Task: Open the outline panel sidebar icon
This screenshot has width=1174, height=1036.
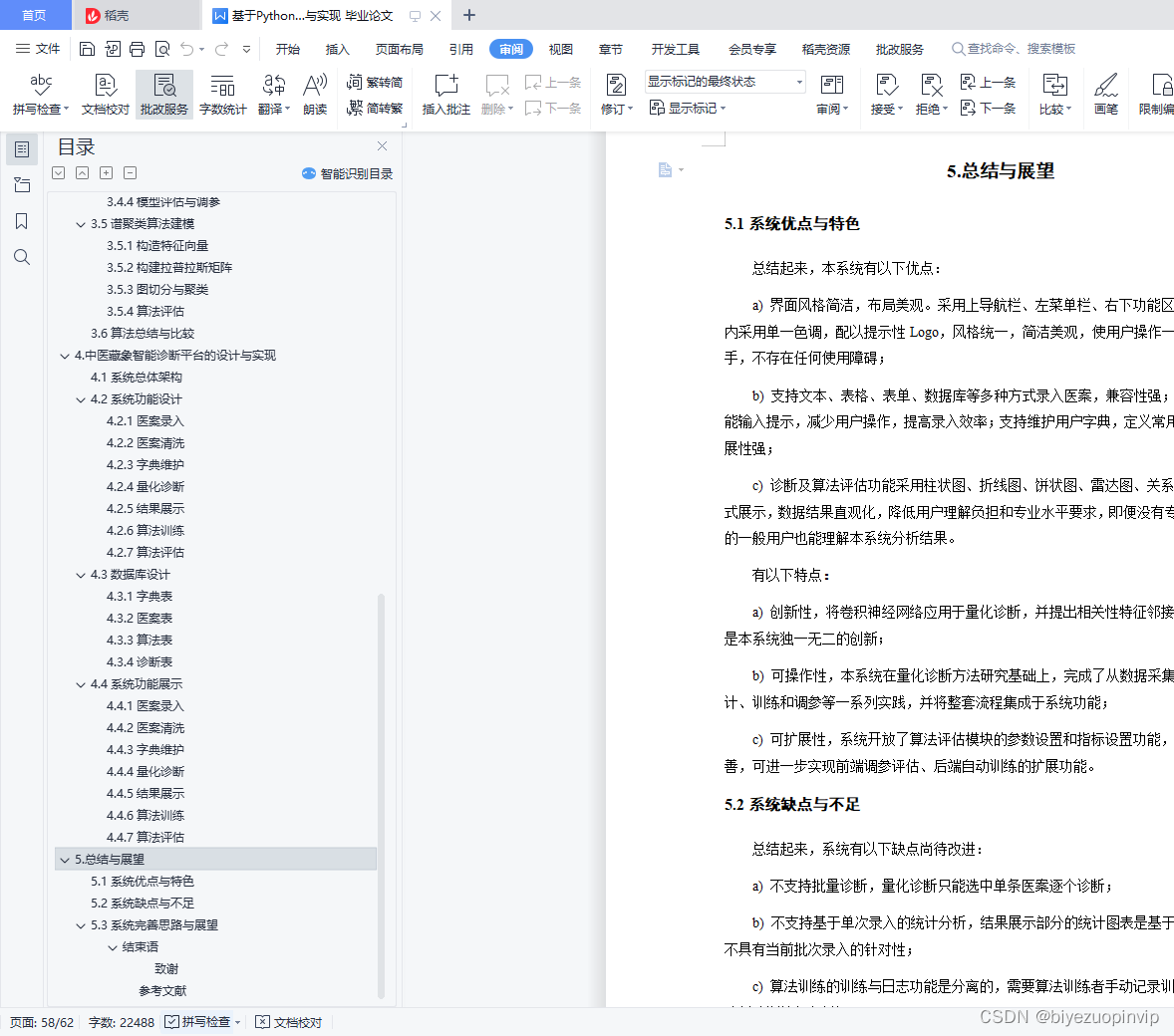Action: click(22, 149)
